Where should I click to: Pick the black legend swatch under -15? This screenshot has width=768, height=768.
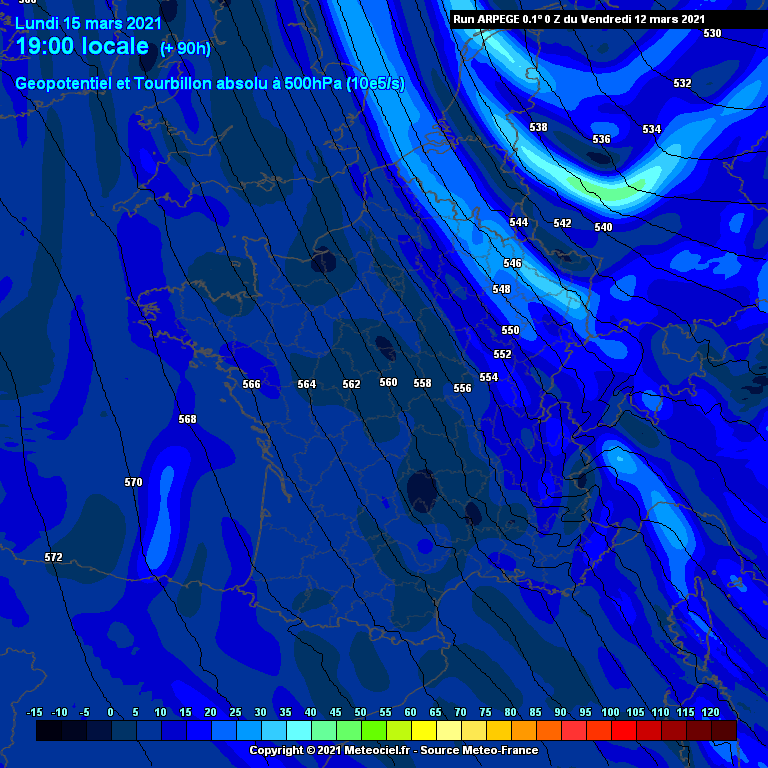pos(48,731)
